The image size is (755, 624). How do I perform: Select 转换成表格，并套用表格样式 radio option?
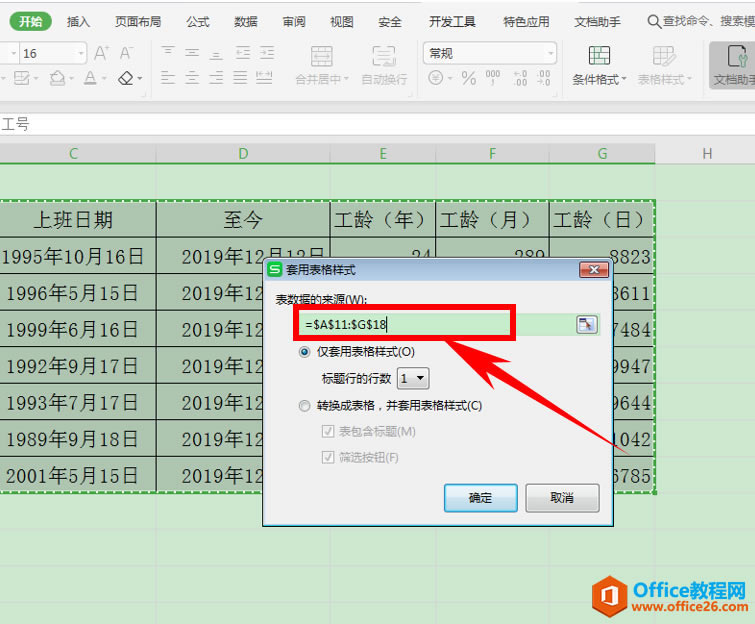point(304,406)
